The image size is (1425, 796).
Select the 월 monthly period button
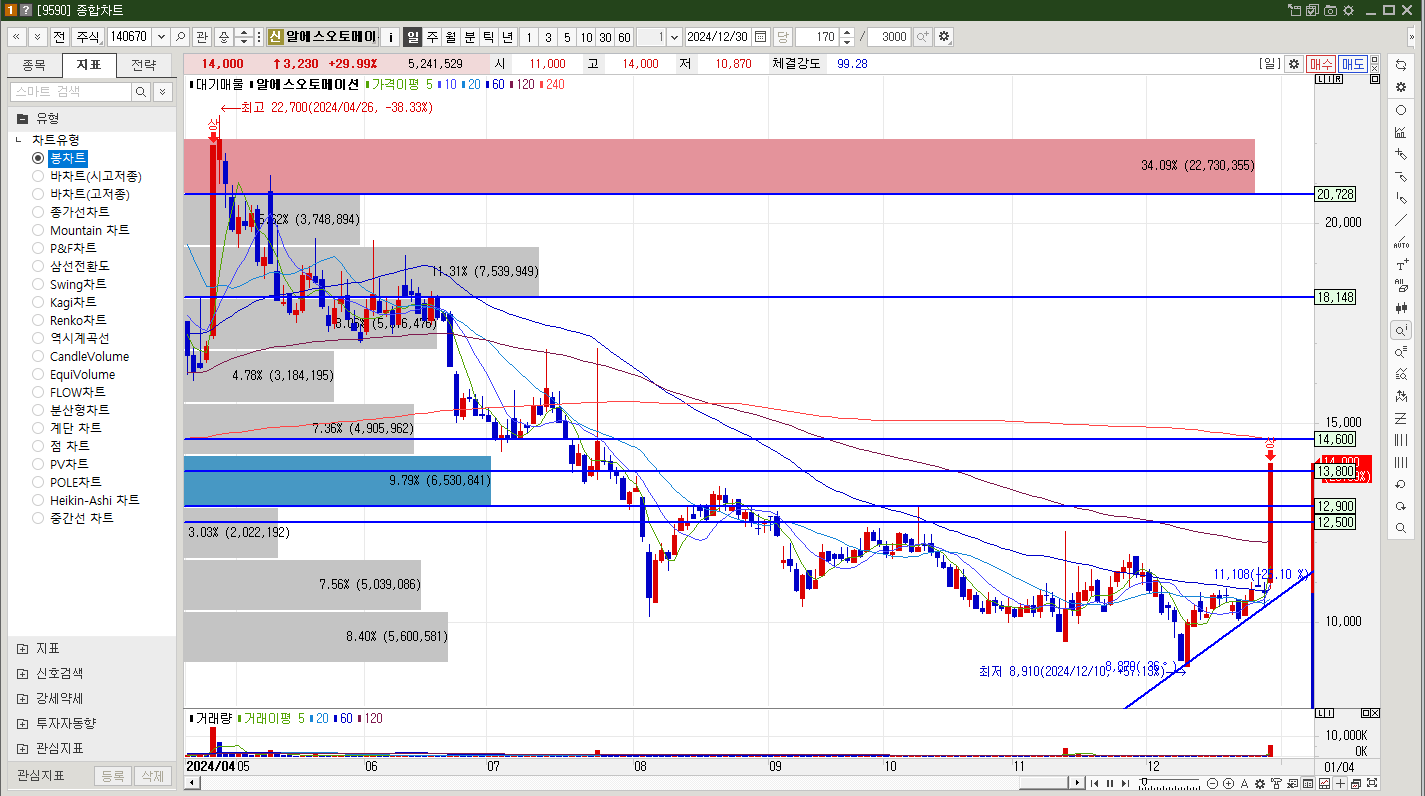pyautogui.click(x=451, y=37)
